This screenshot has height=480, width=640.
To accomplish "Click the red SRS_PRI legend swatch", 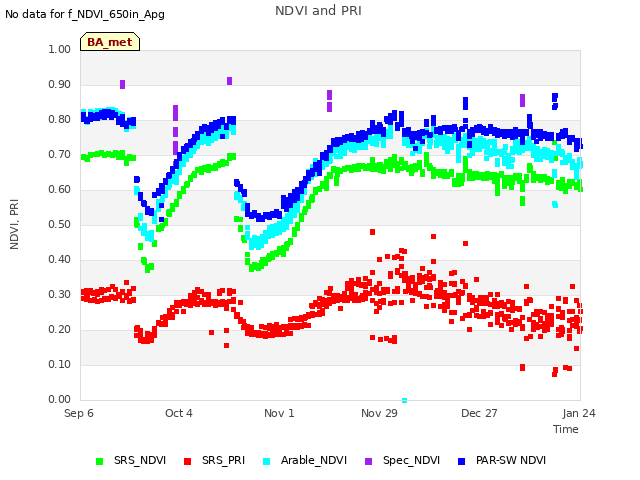I will 187,461.
